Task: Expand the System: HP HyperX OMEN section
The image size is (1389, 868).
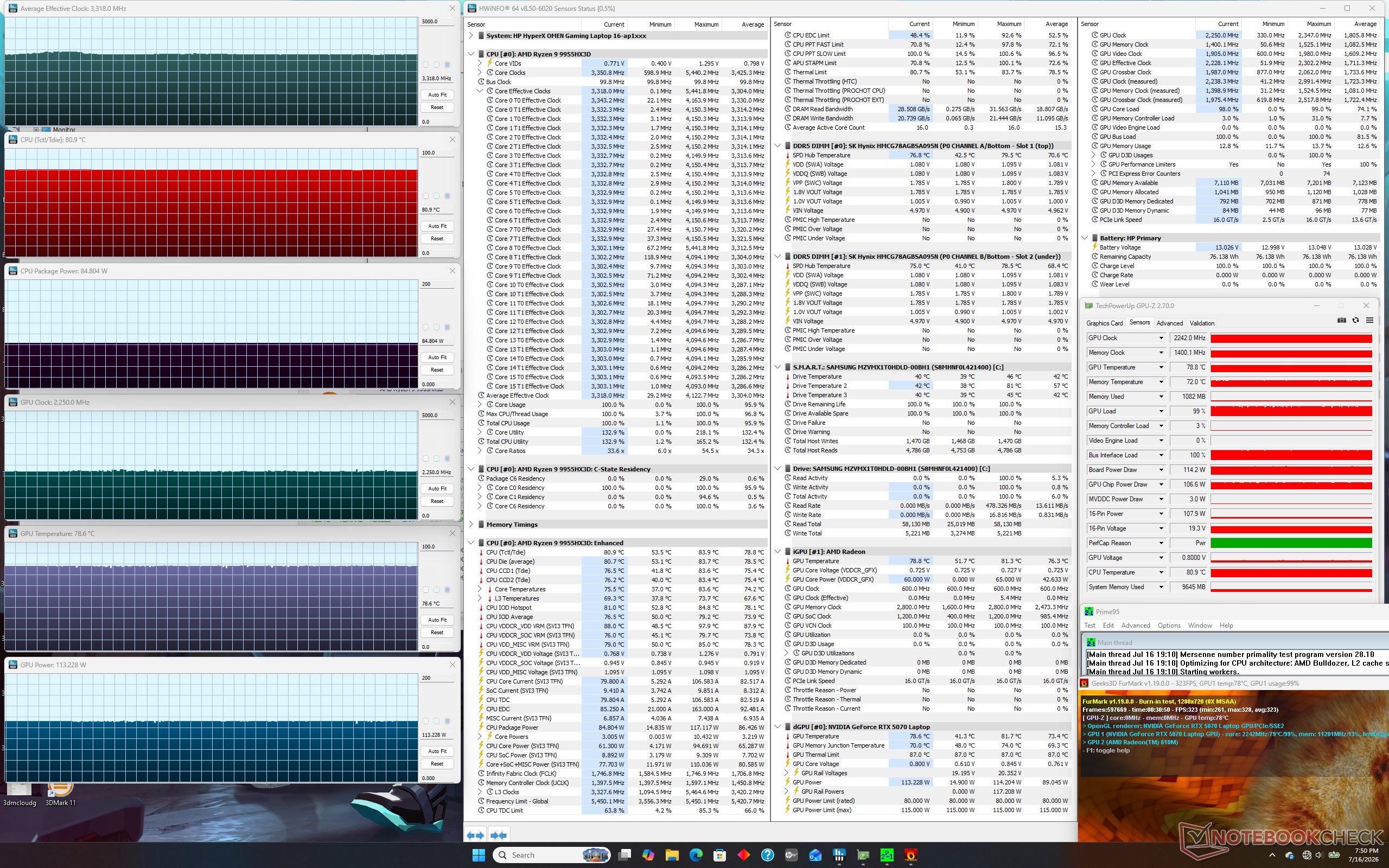Action: coord(471,36)
